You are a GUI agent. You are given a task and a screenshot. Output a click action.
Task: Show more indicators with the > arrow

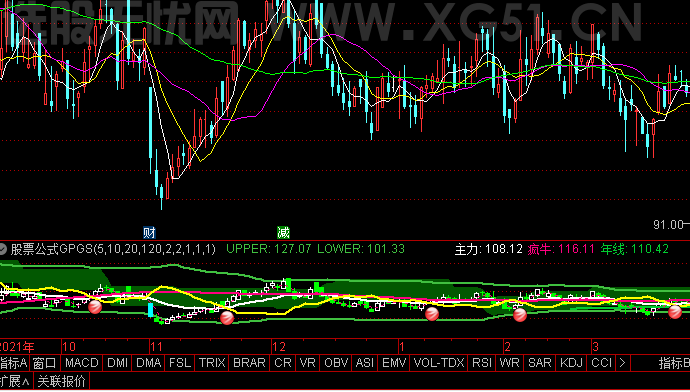pyautogui.click(x=622, y=363)
